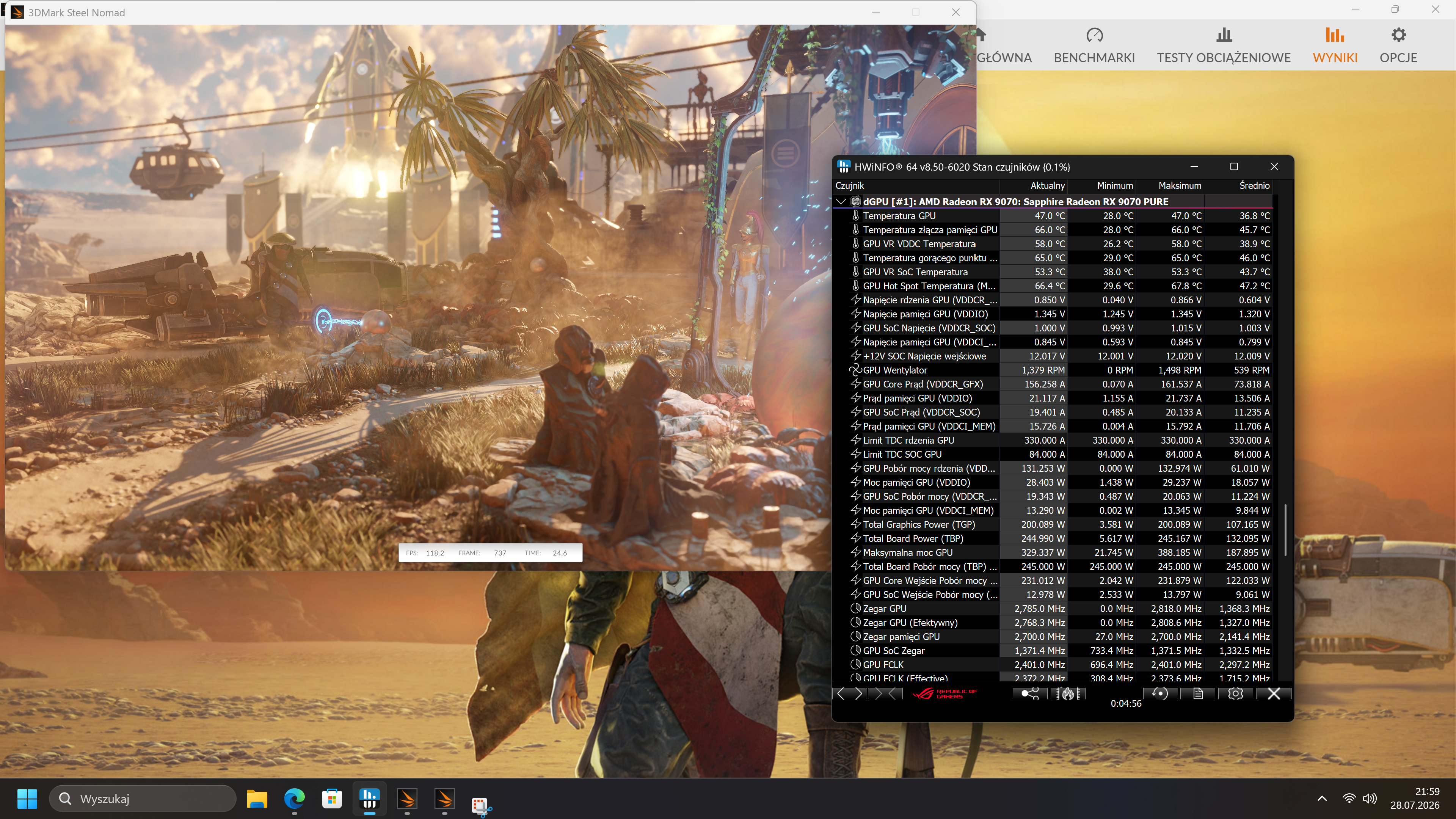Click the Wyszukaj taskbar search field
Screen dimensions: 1456x819
(143, 799)
